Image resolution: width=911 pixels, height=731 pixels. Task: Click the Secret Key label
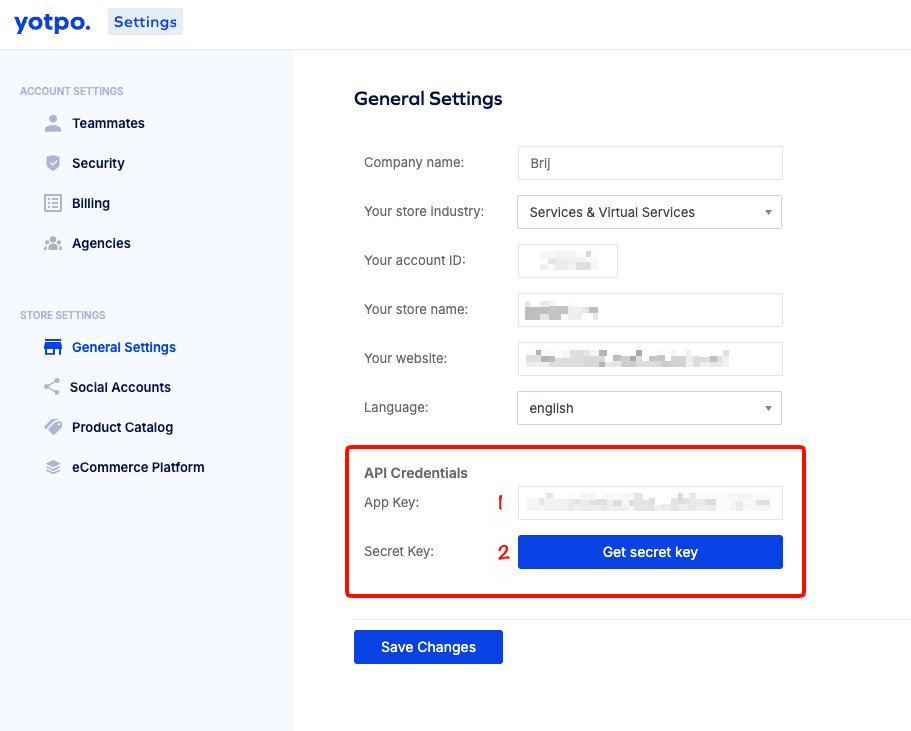[399, 551]
